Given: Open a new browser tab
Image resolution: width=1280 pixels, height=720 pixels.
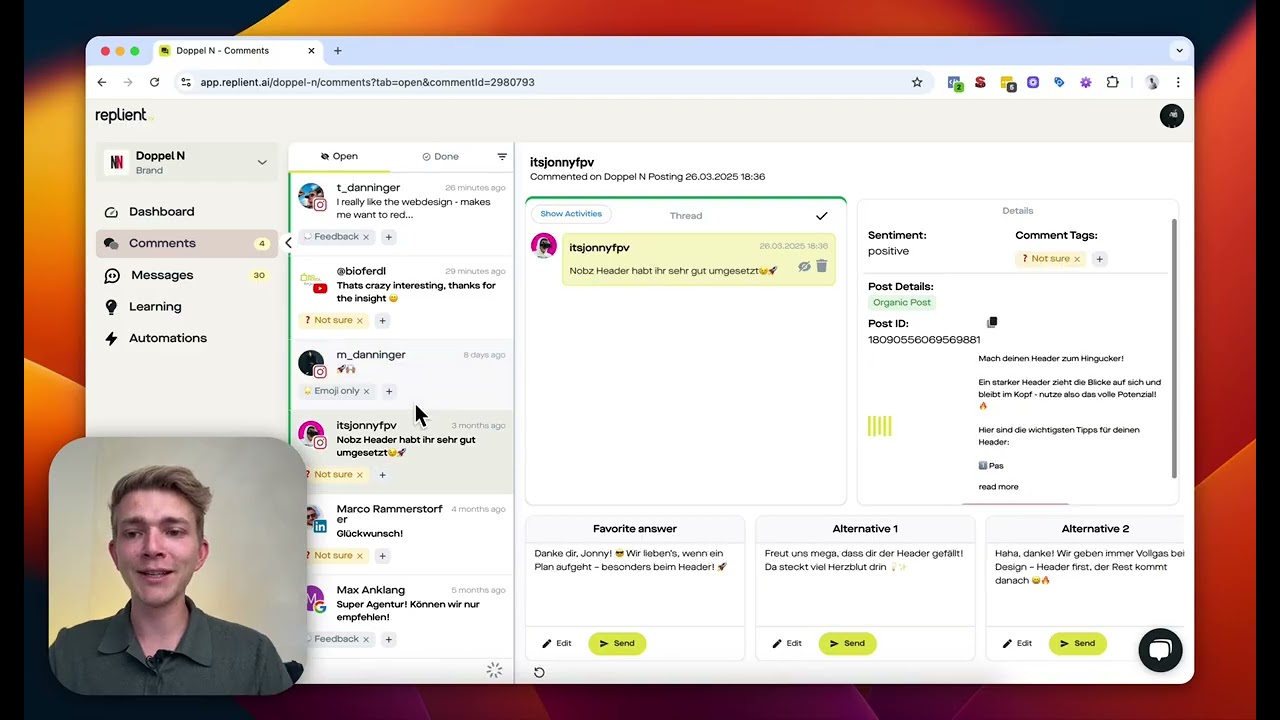Looking at the screenshot, I should coord(338,51).
